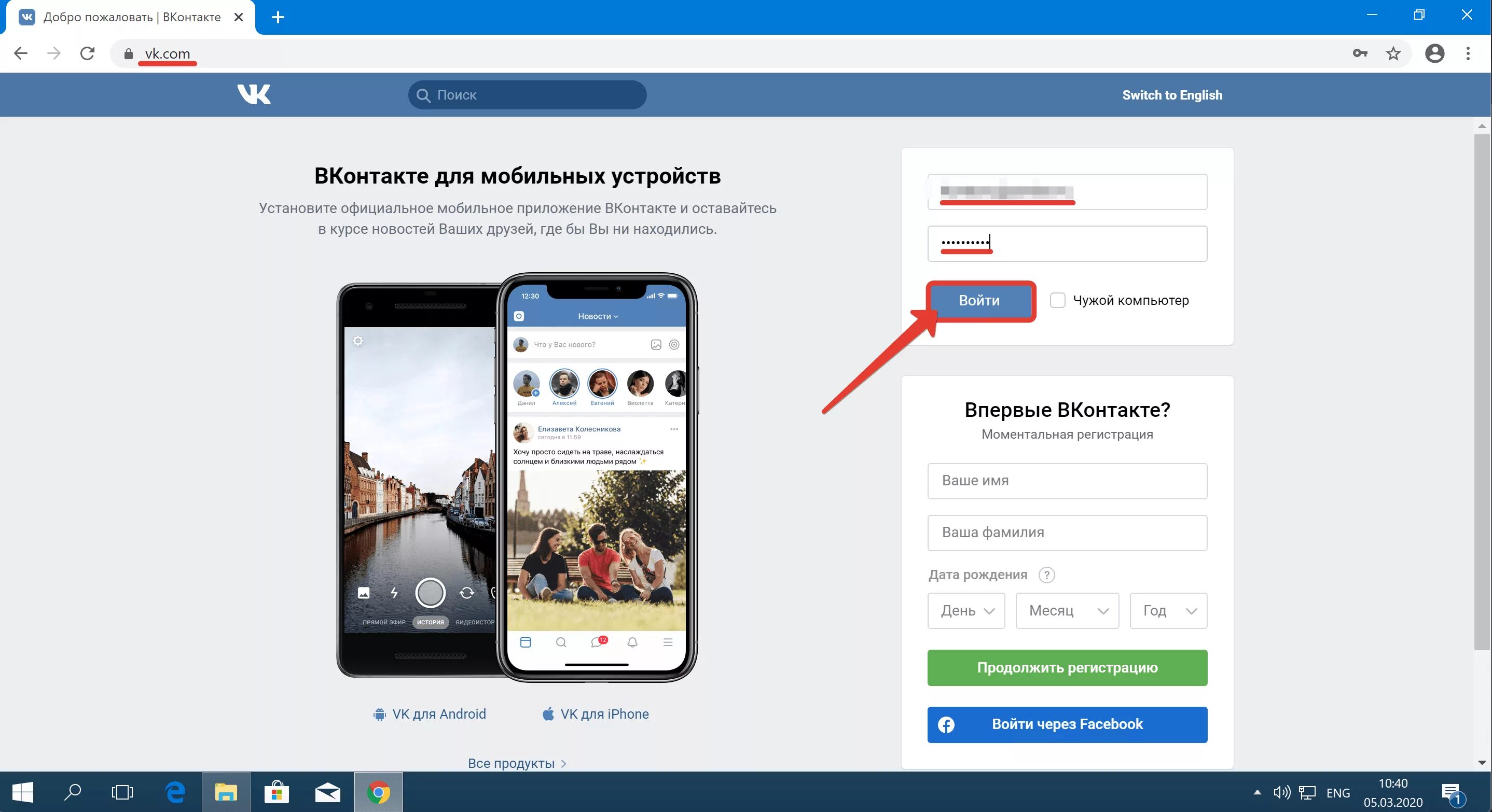Viewport: 1492px width, 812px height.
Task: Click Switch to English language option
Action: (x=1172, y=95)
